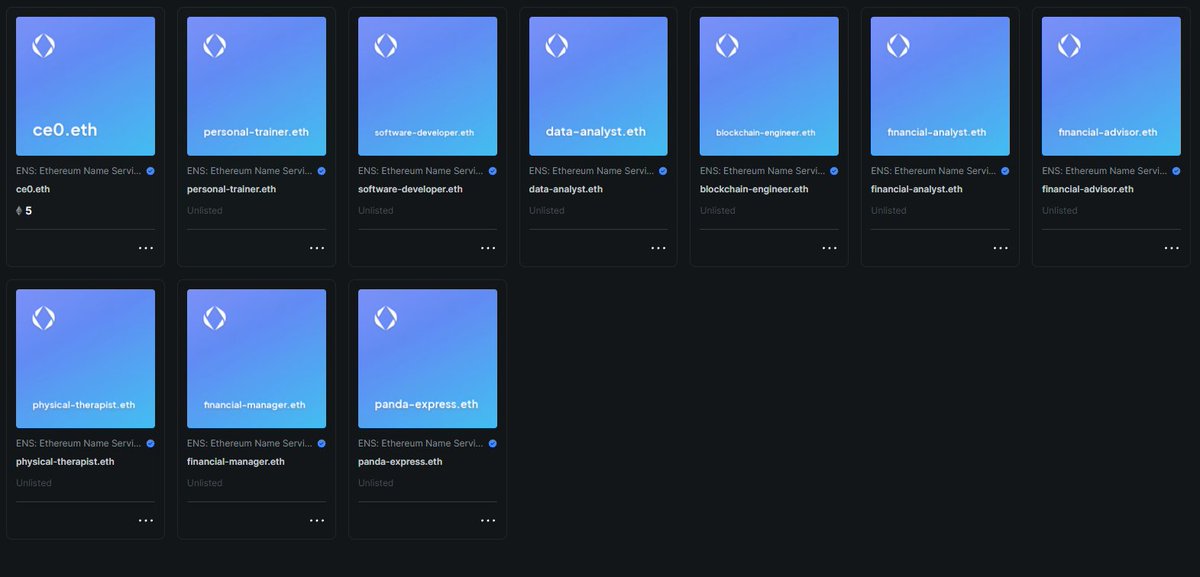Open ENS collection link on blockchain-engineer.eth card
The image size is (1200, 577).
click(x=763, y=171)
